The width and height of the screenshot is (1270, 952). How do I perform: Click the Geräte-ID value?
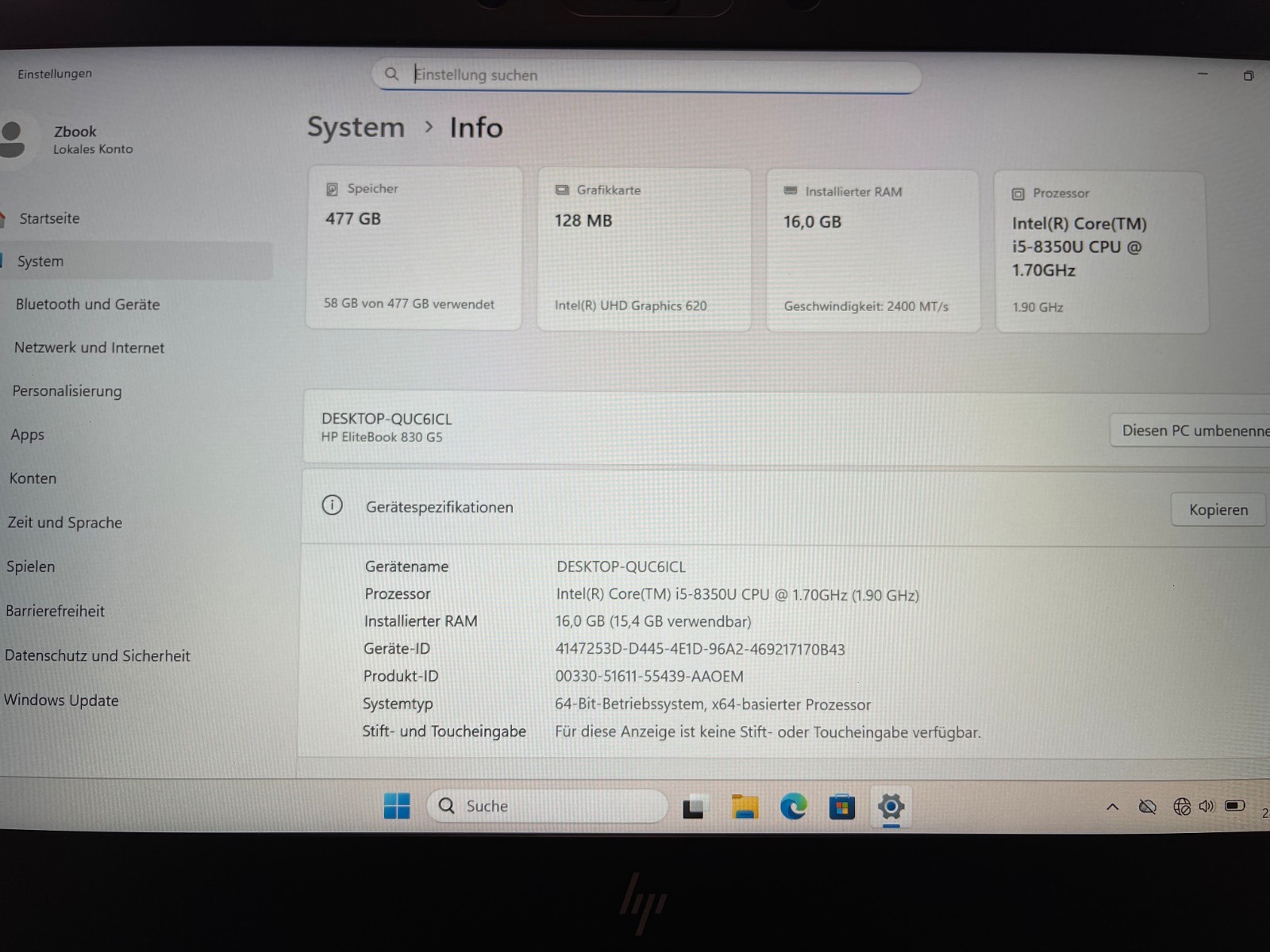(x=700, y=649)
